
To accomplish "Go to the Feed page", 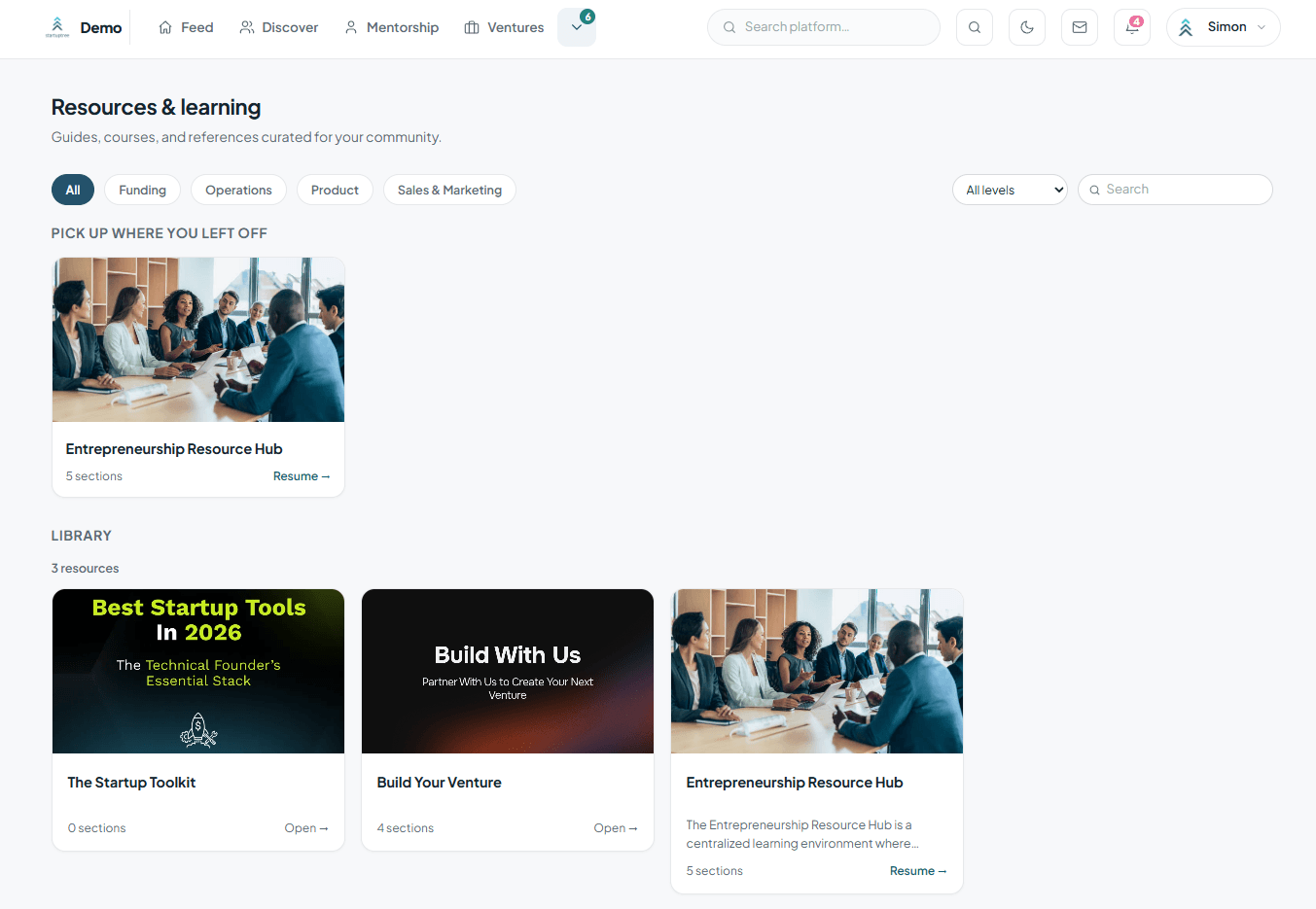I will click(186, 27).
